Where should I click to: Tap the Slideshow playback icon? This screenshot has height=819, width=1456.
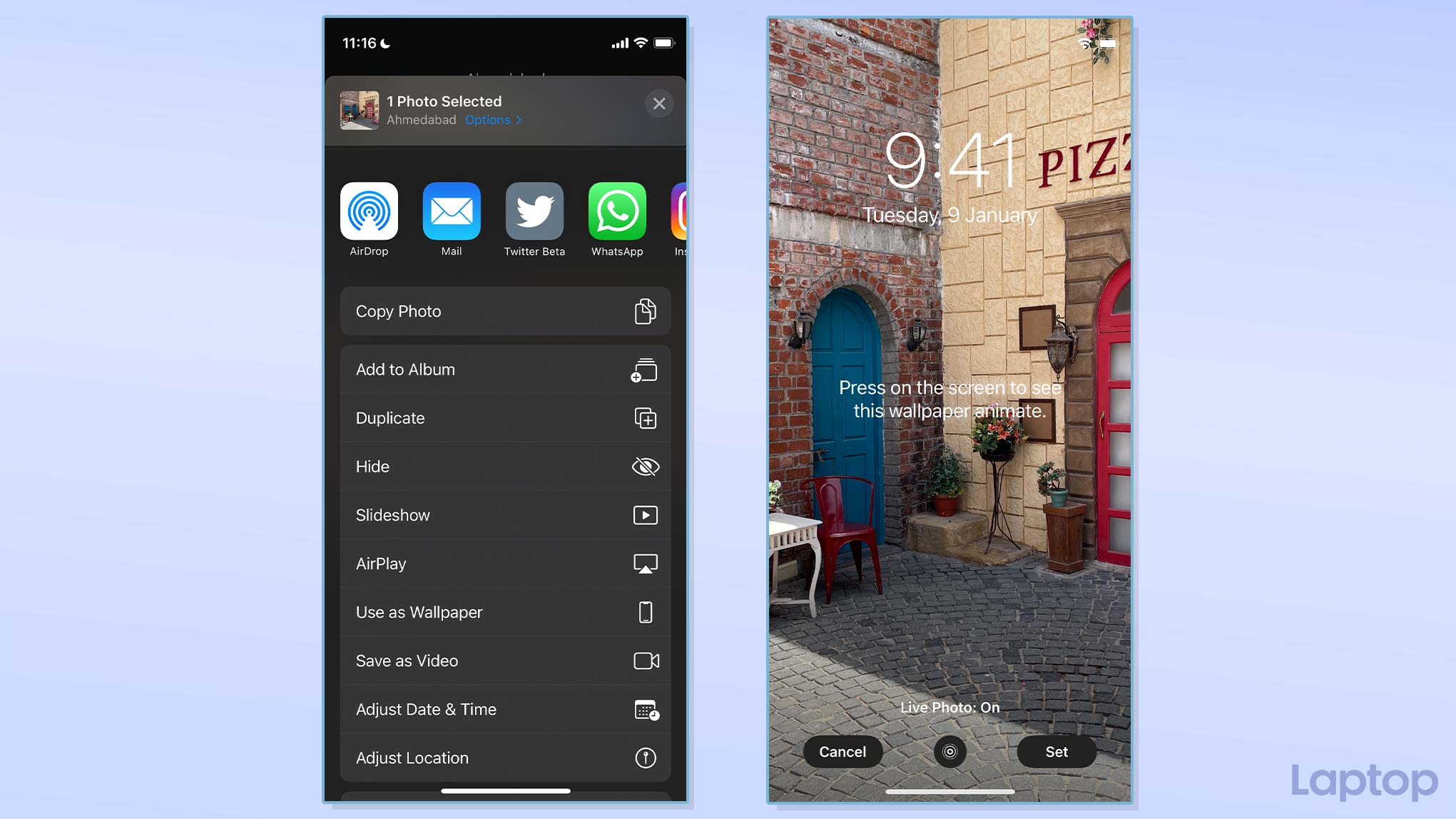pos(646,515)
